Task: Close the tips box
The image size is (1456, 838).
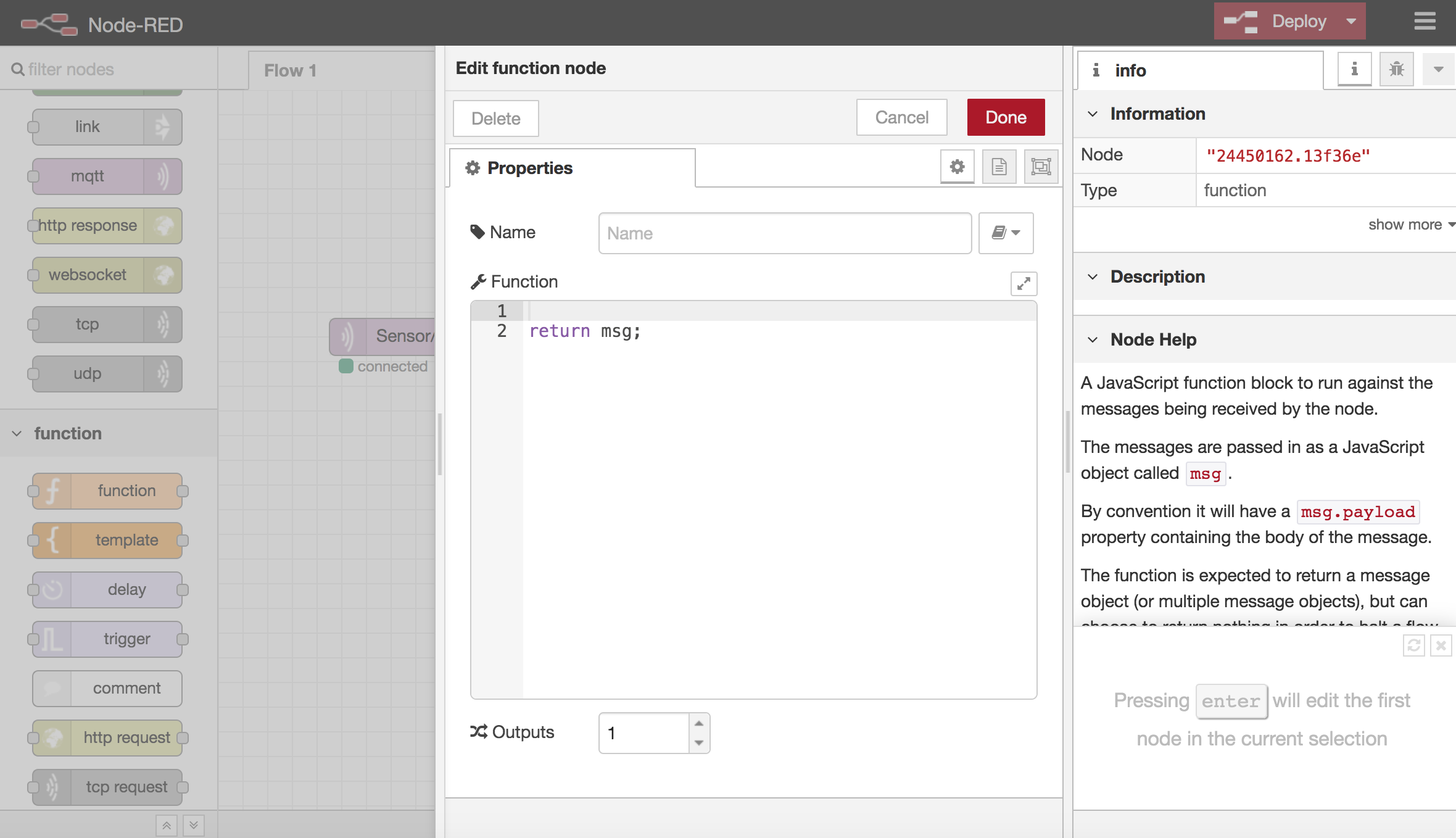Action: 1441,645
